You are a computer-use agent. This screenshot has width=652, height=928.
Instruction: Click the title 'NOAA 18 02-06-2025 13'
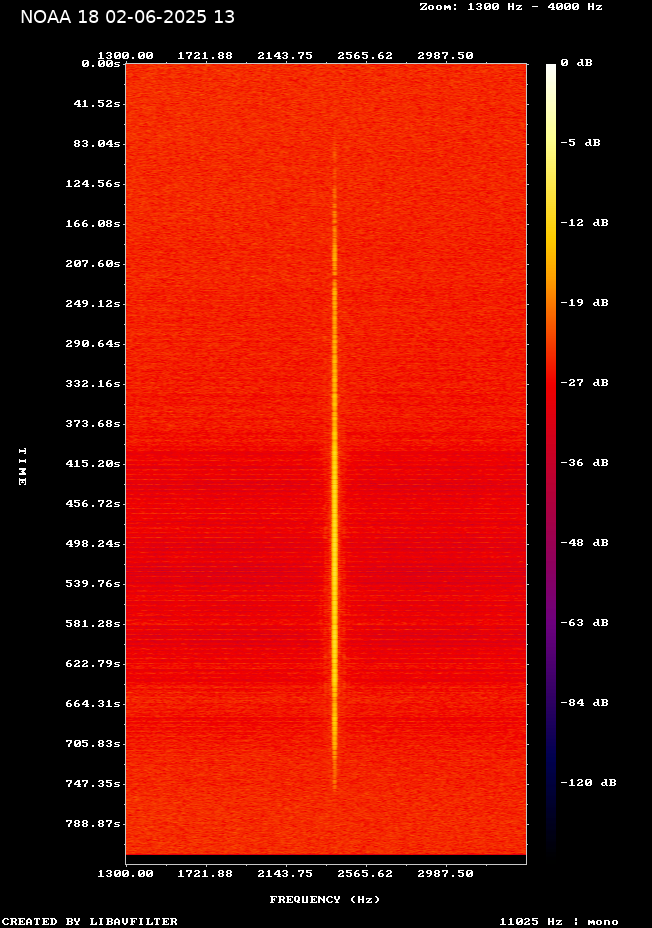coord(127,17)
